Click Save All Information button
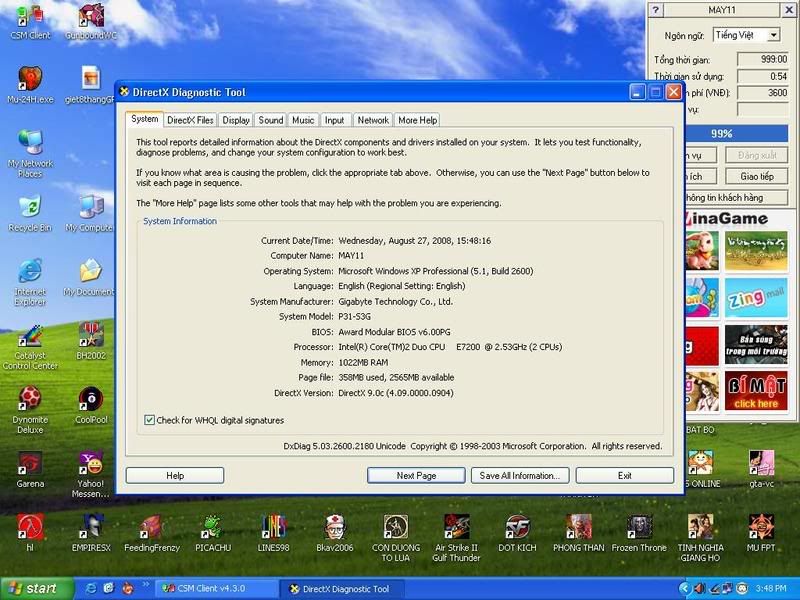The image size is (800, 600). point(519,476)
